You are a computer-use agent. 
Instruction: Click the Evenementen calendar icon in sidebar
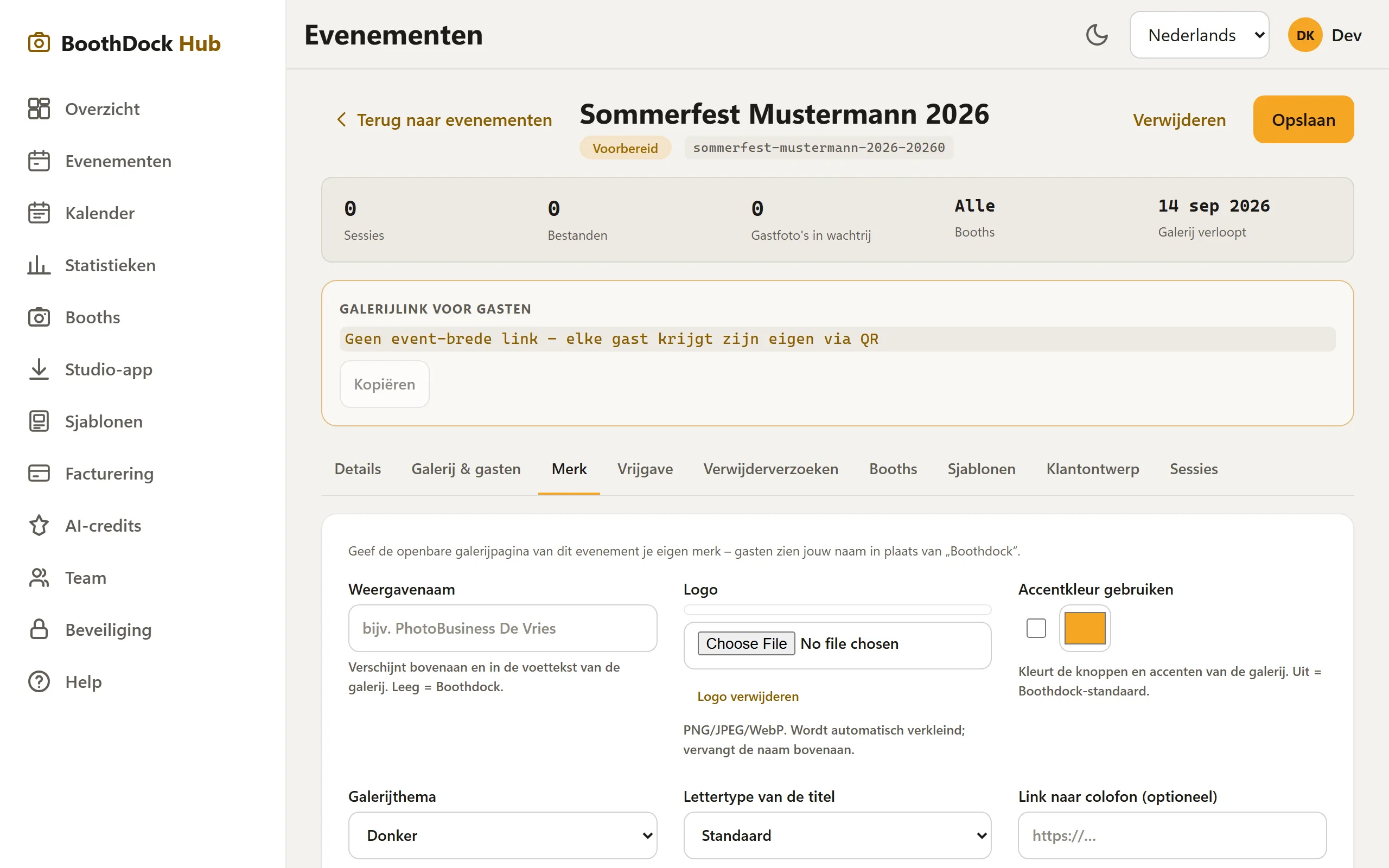pos(39,161)
